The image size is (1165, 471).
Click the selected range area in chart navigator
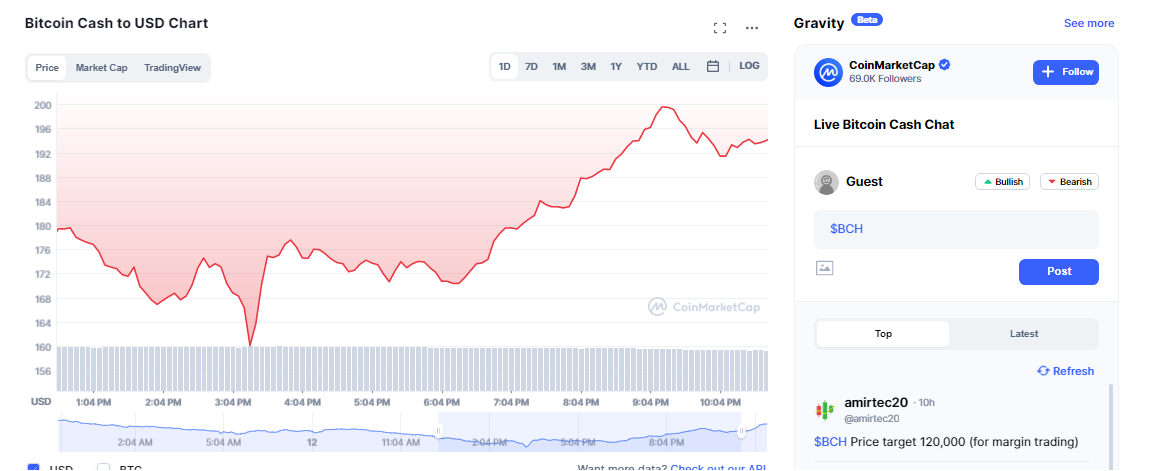(x=590, y=432)
